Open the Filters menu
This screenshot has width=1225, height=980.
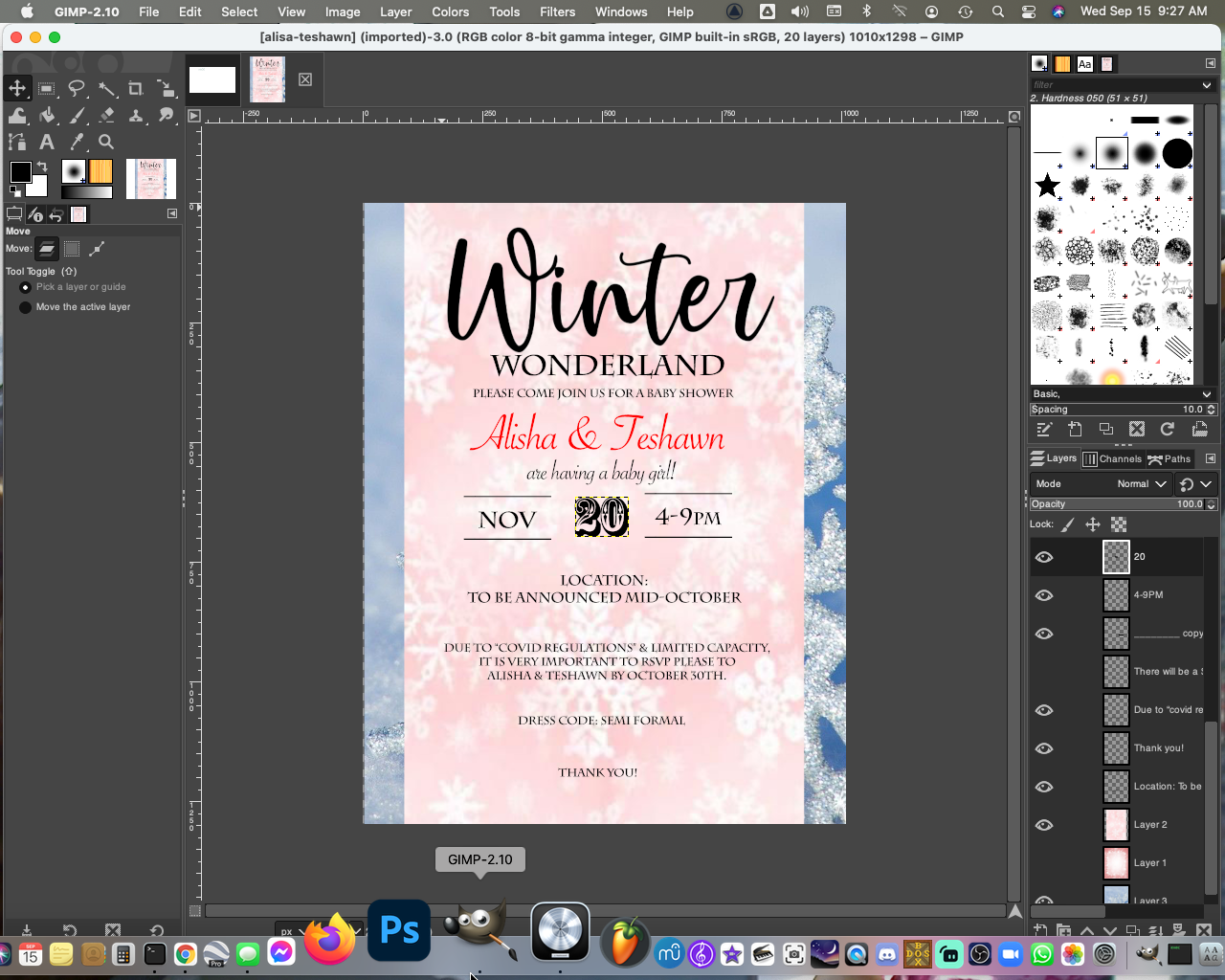pyautogui.click(x=557, y=11)
